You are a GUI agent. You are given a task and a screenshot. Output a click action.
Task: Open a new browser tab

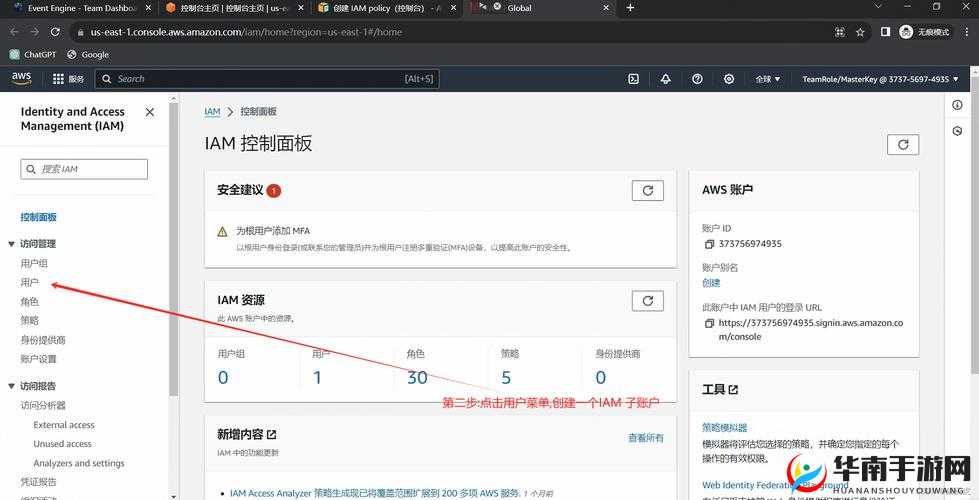tap(630, 8)
